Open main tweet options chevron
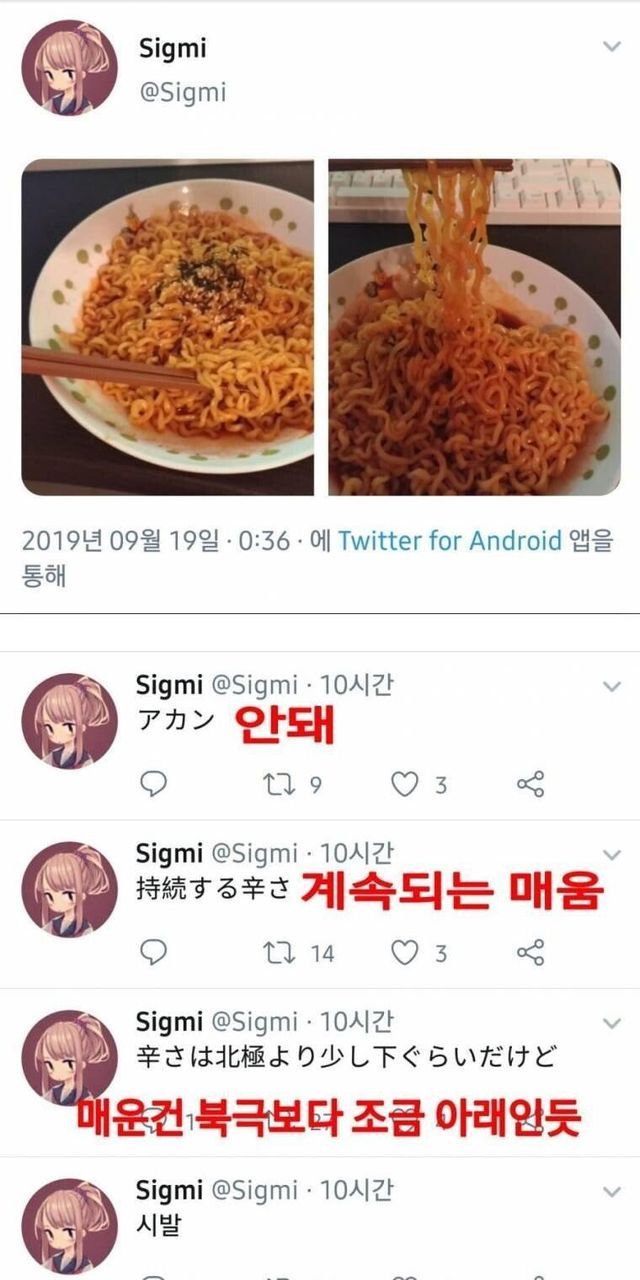 (x=611, y=46)
